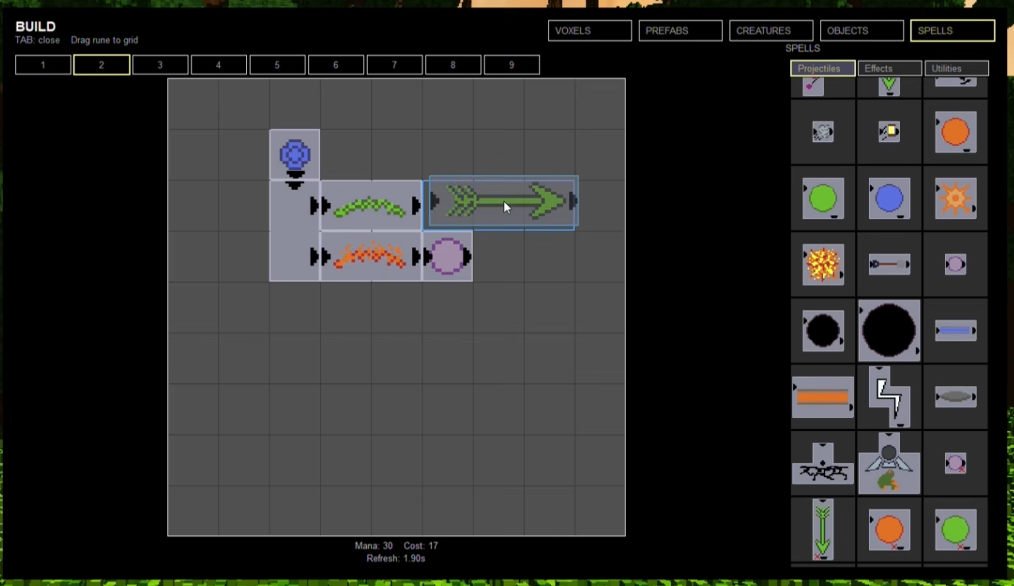Select spell slot 6
Screen dimensions: 1014x586
[336, 65]
